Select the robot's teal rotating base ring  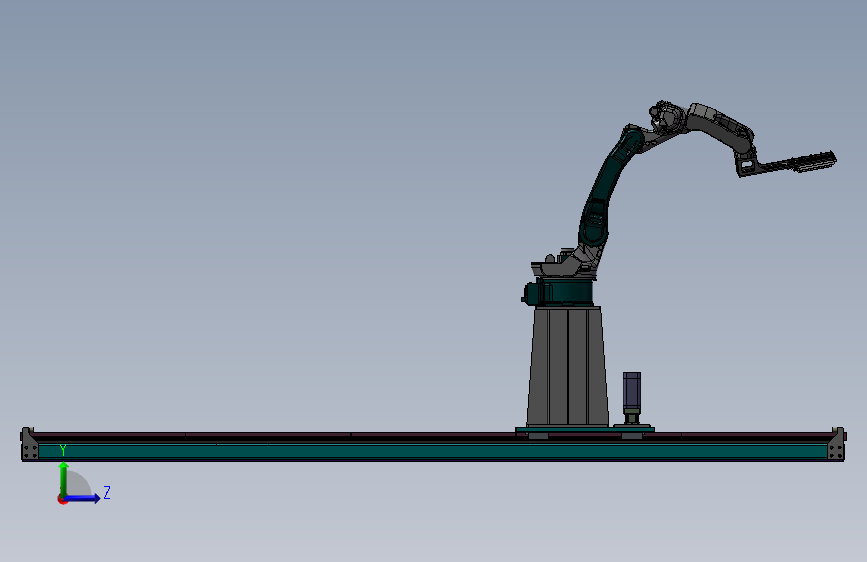click(565, 292)
